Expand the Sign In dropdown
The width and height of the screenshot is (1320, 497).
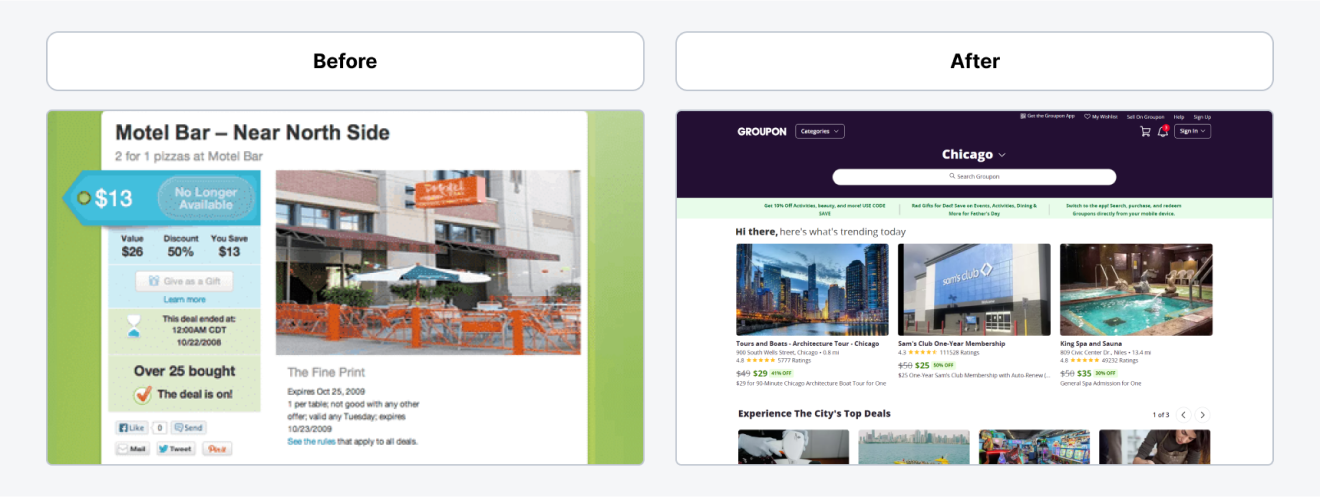[x=1192, y=131]
